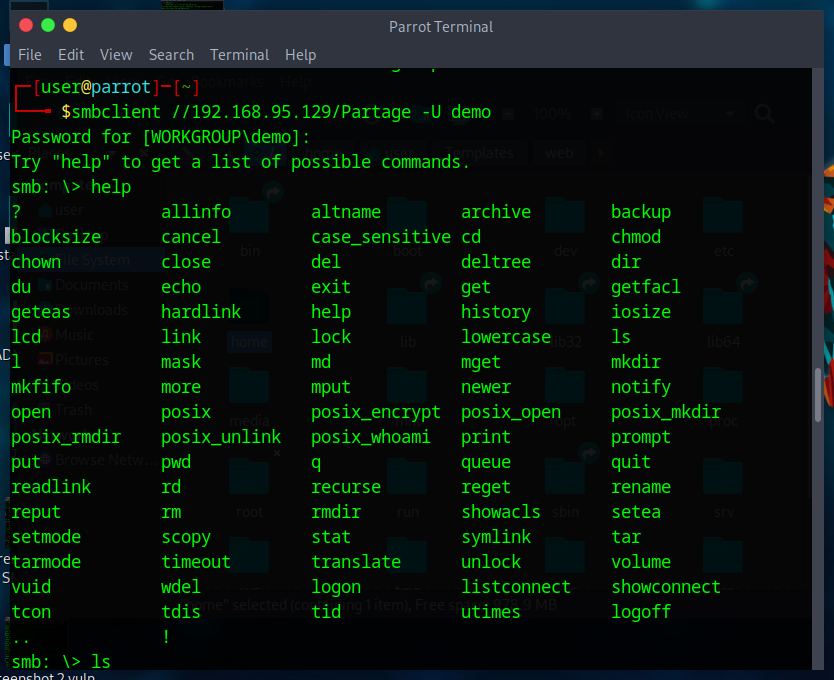Click the word 'getfacl' in help output
This screenshot has height=680, width=834.
[646, 287]
